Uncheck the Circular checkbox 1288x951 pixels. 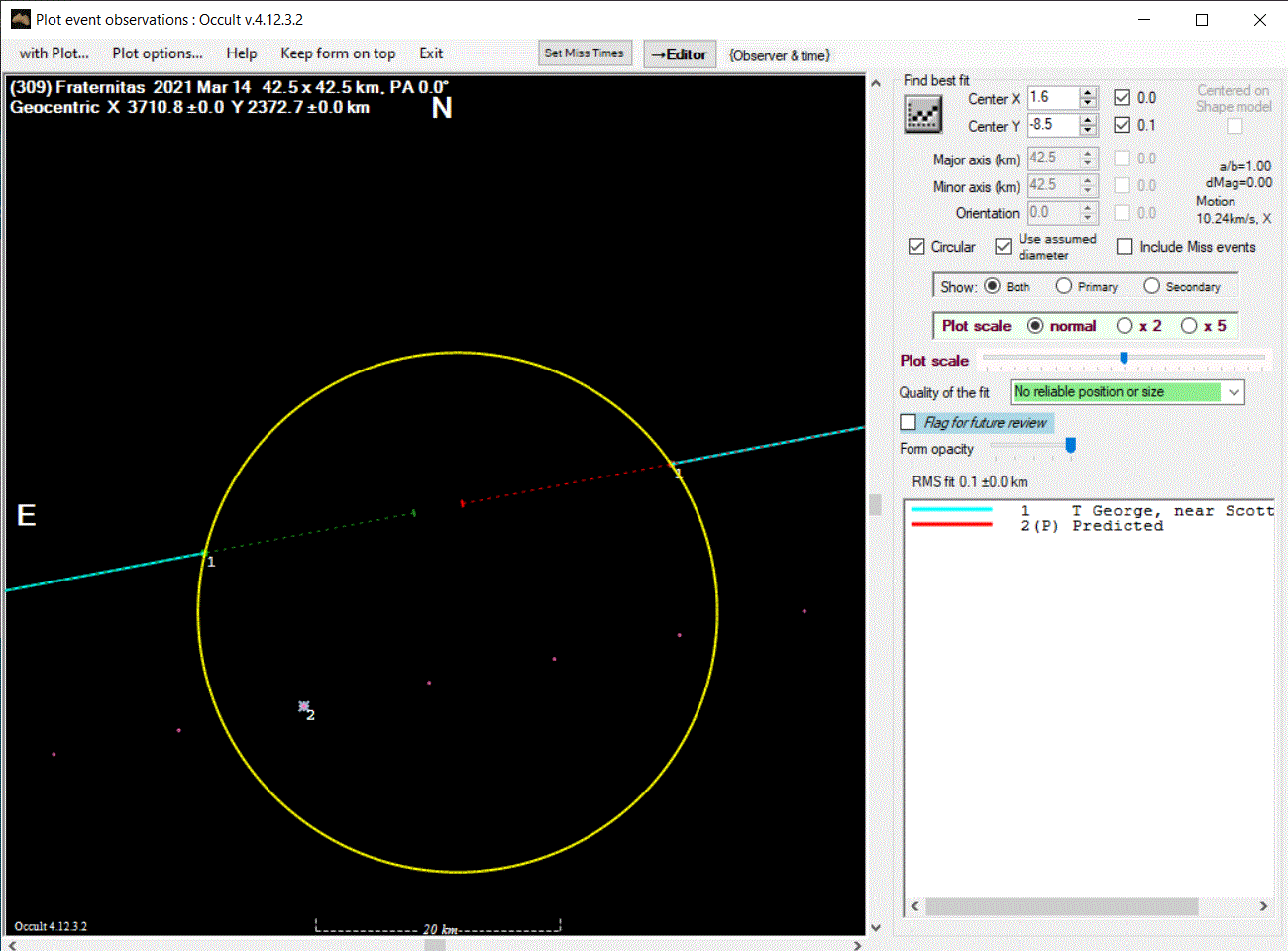[x=916, y=247]
